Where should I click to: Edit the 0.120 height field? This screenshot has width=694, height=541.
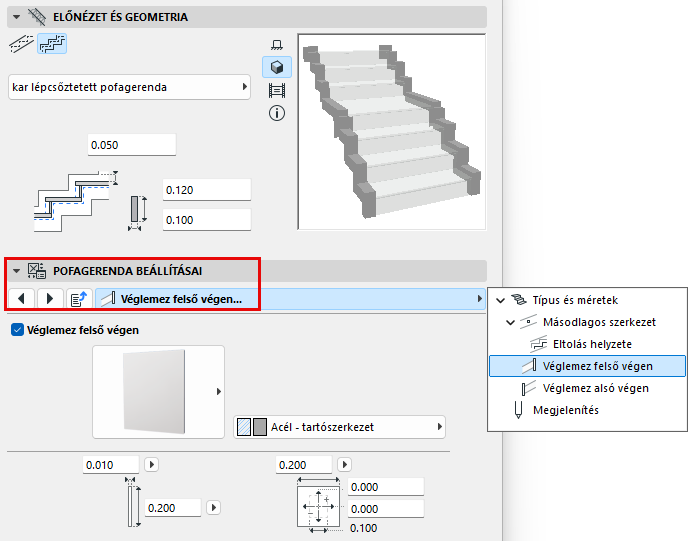point(207,190)
